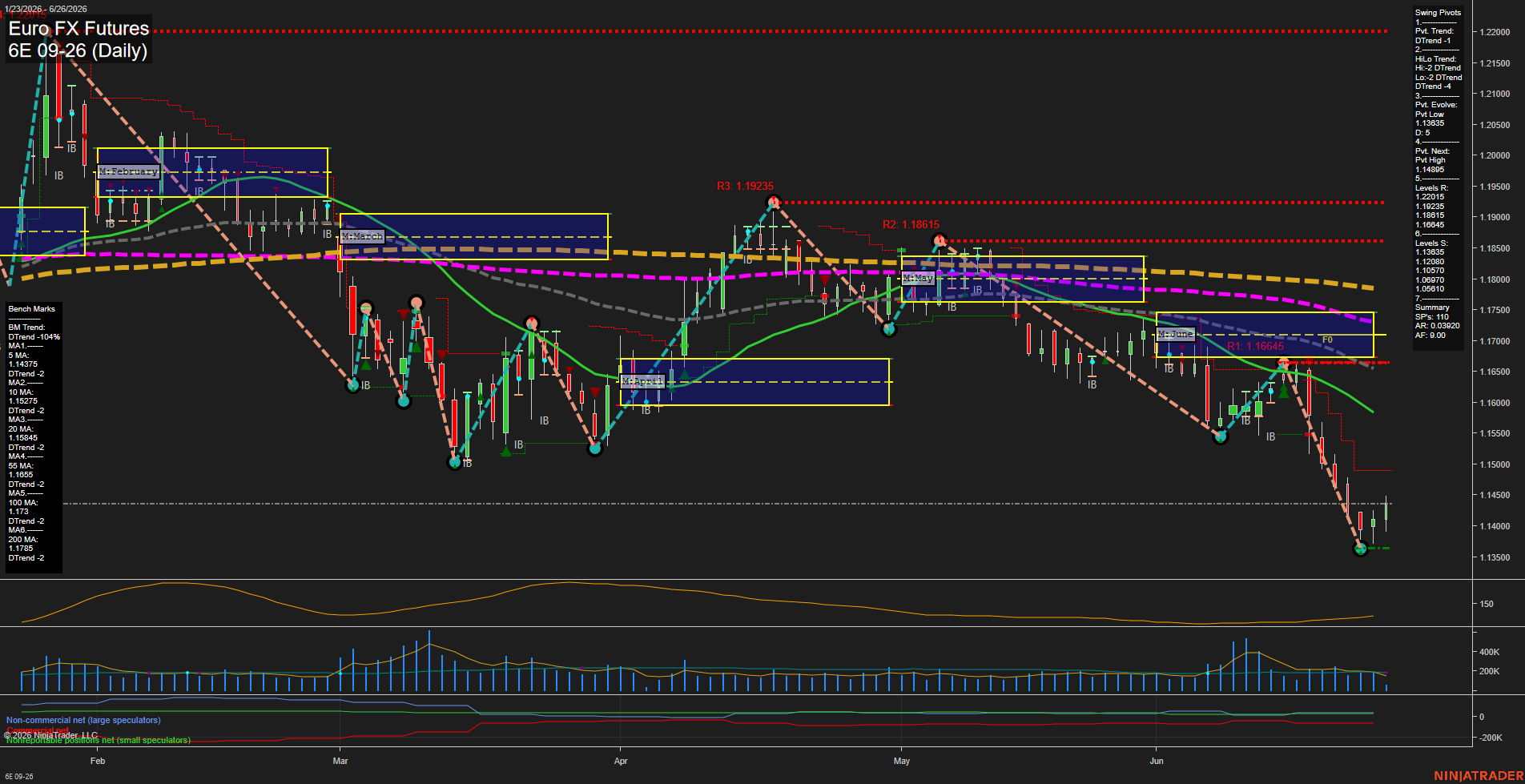Click the F0 label inside the June box
Image resolution: width=1525 pixels, height=784 pixels.
(1327, 340)
